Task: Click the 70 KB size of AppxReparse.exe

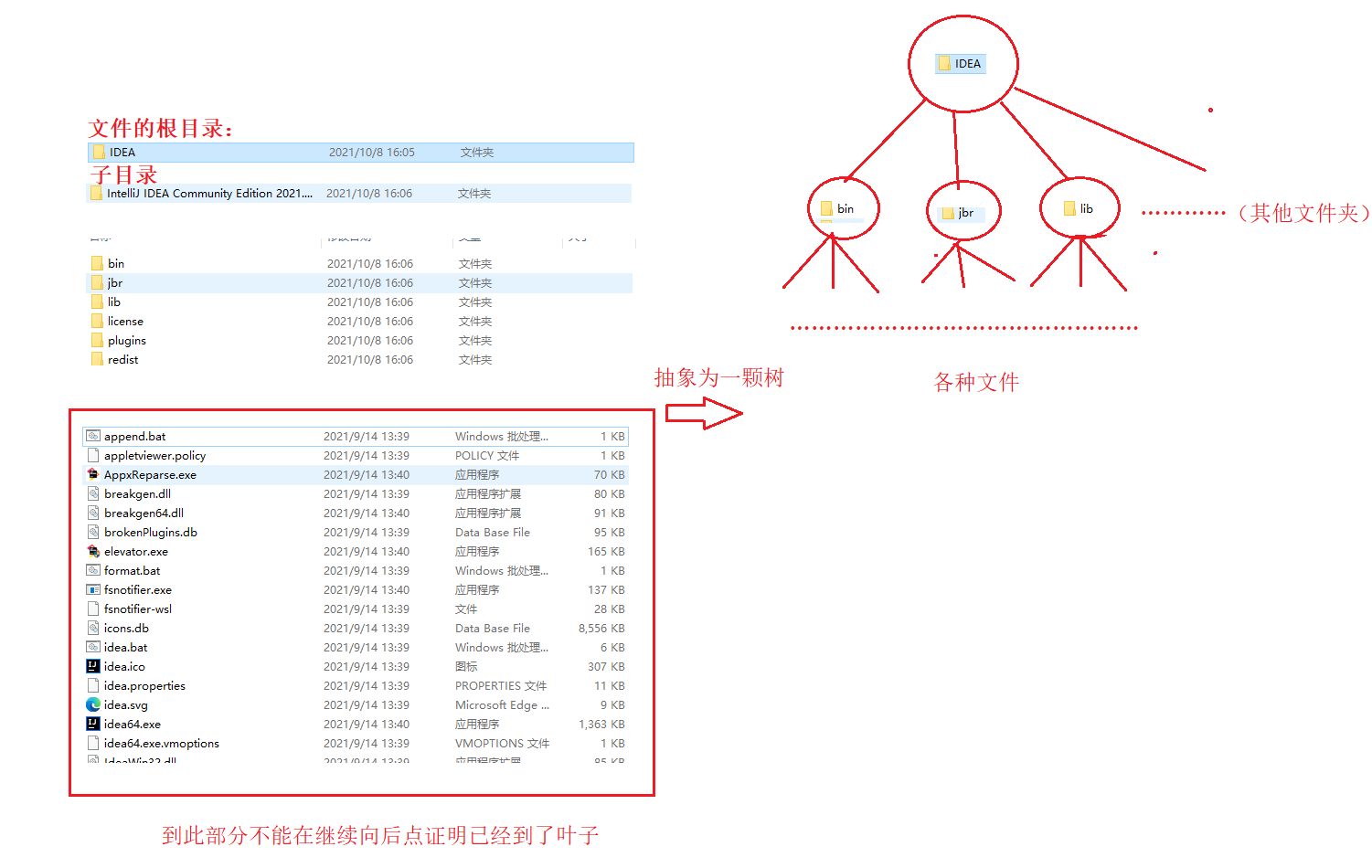Action: [610, 475]
